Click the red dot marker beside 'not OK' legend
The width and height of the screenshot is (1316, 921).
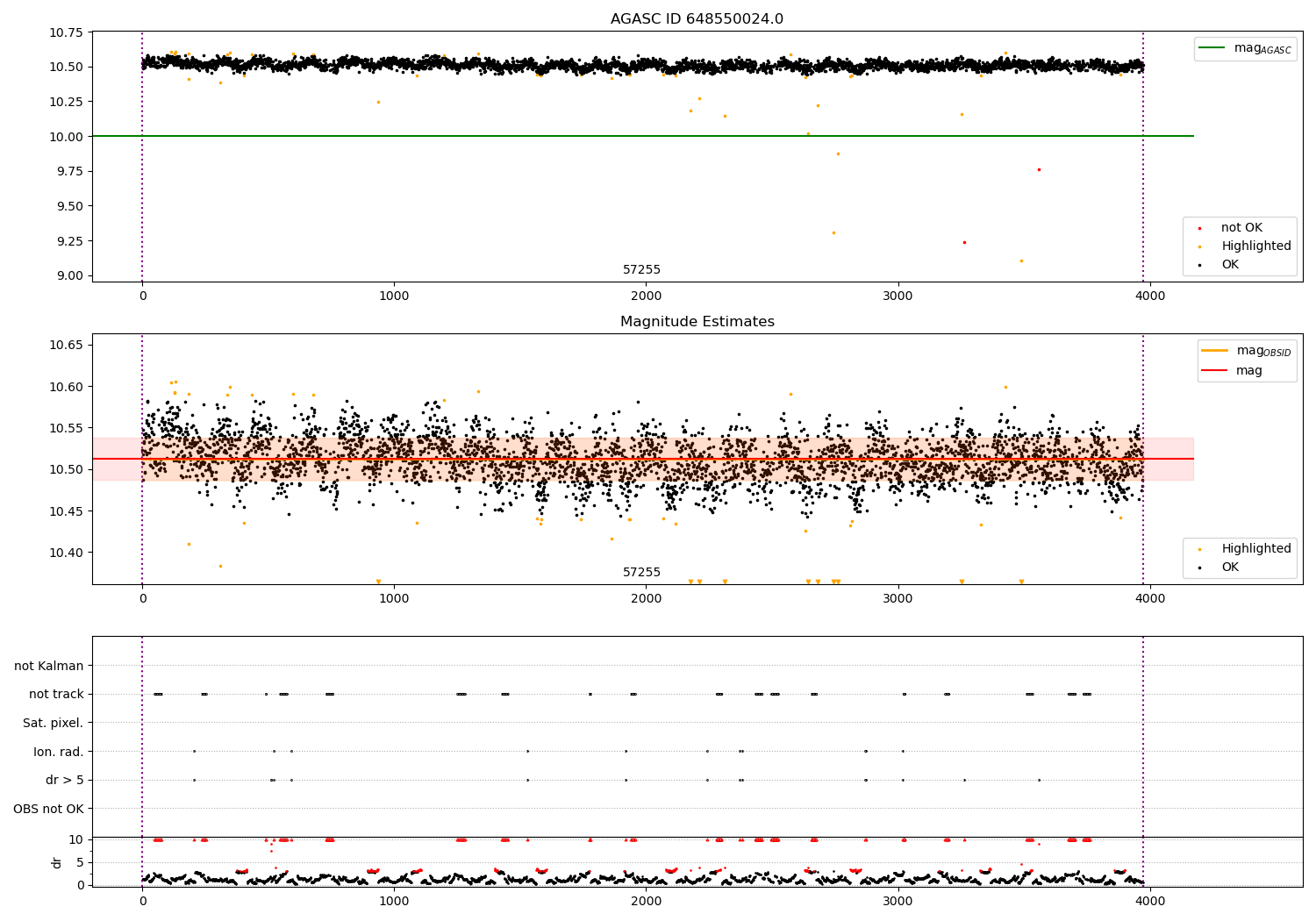(x=1199, y=228)
